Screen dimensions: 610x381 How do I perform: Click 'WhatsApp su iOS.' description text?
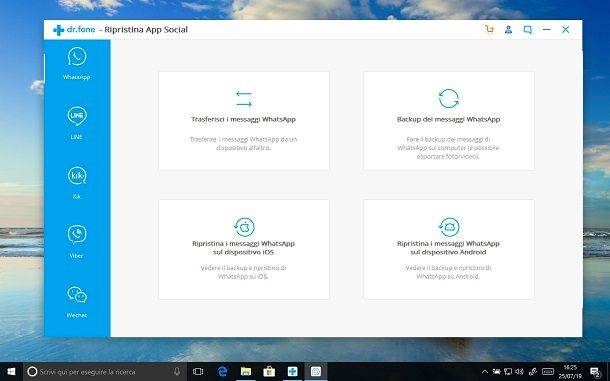(243, 277)
